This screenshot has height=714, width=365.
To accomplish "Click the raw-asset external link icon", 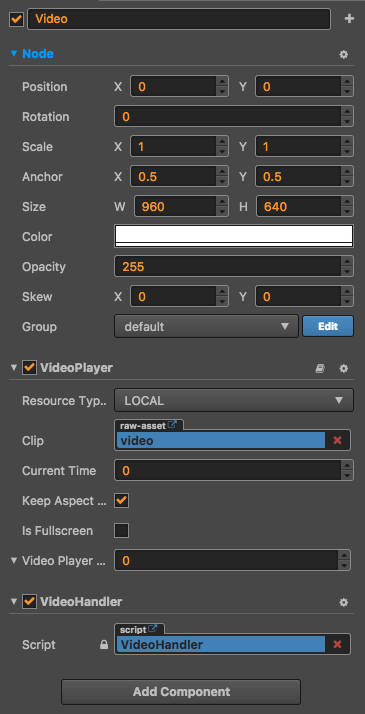I will coord(172,425).
